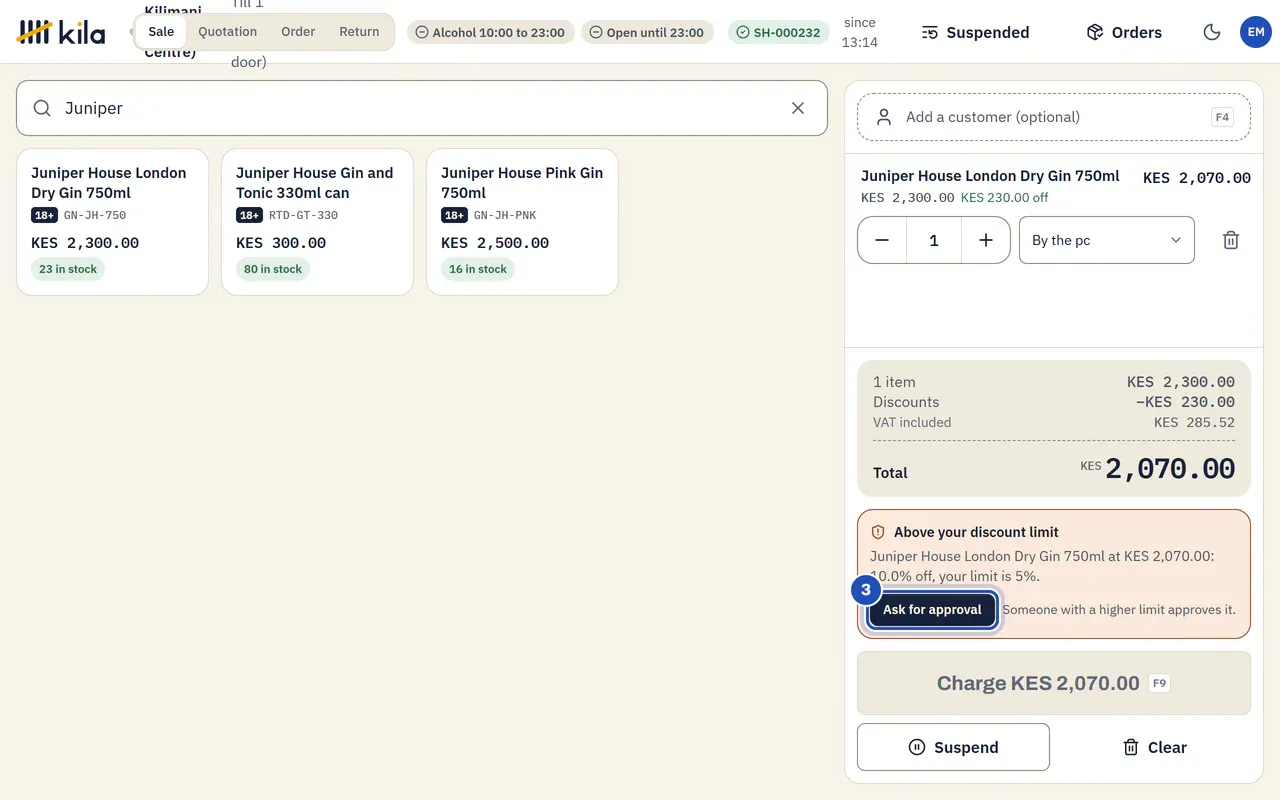Screen dimensions: 1280x800
Task: Increase quantity with plus button
Action: coord(986,240)
